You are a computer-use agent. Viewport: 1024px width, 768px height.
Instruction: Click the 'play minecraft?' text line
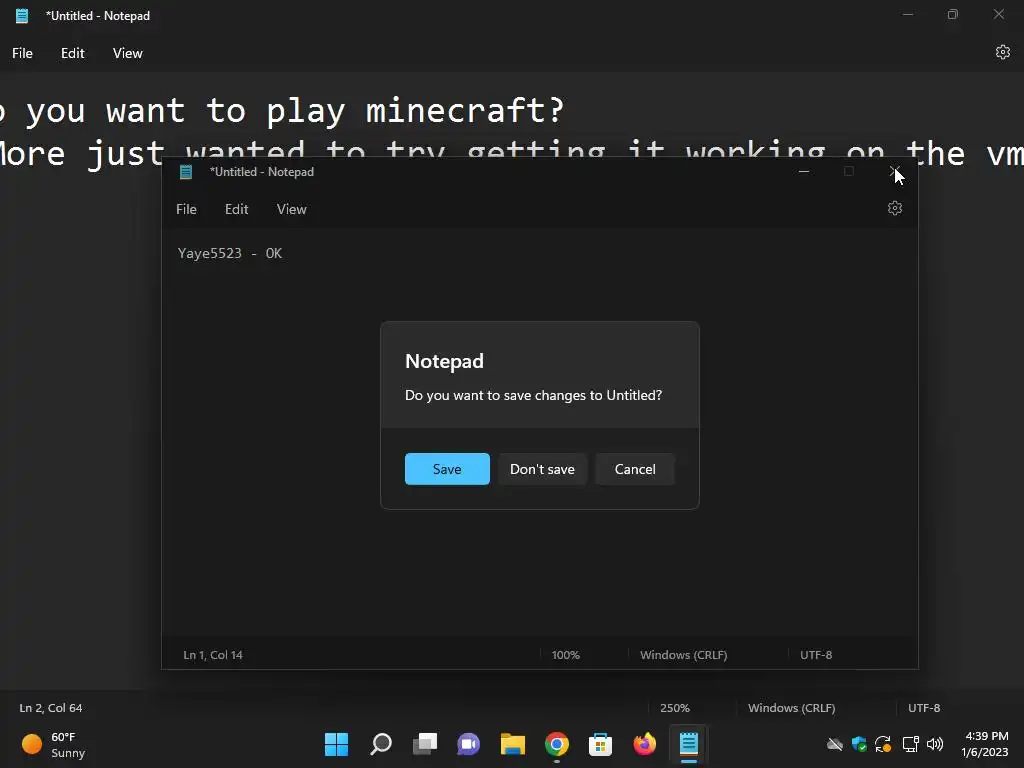click(x=282, y=110)
